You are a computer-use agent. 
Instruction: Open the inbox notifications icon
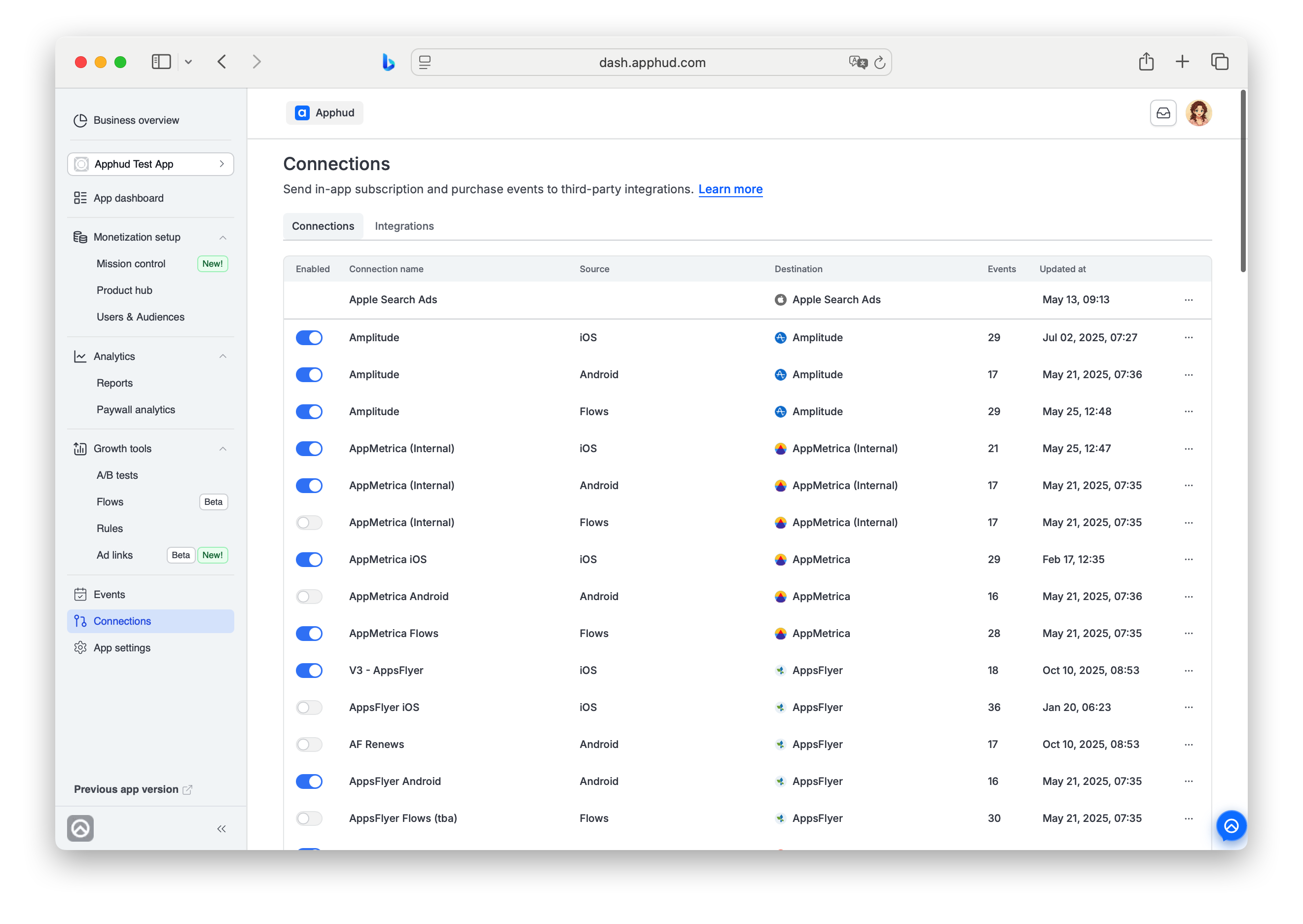point(1162,112)
